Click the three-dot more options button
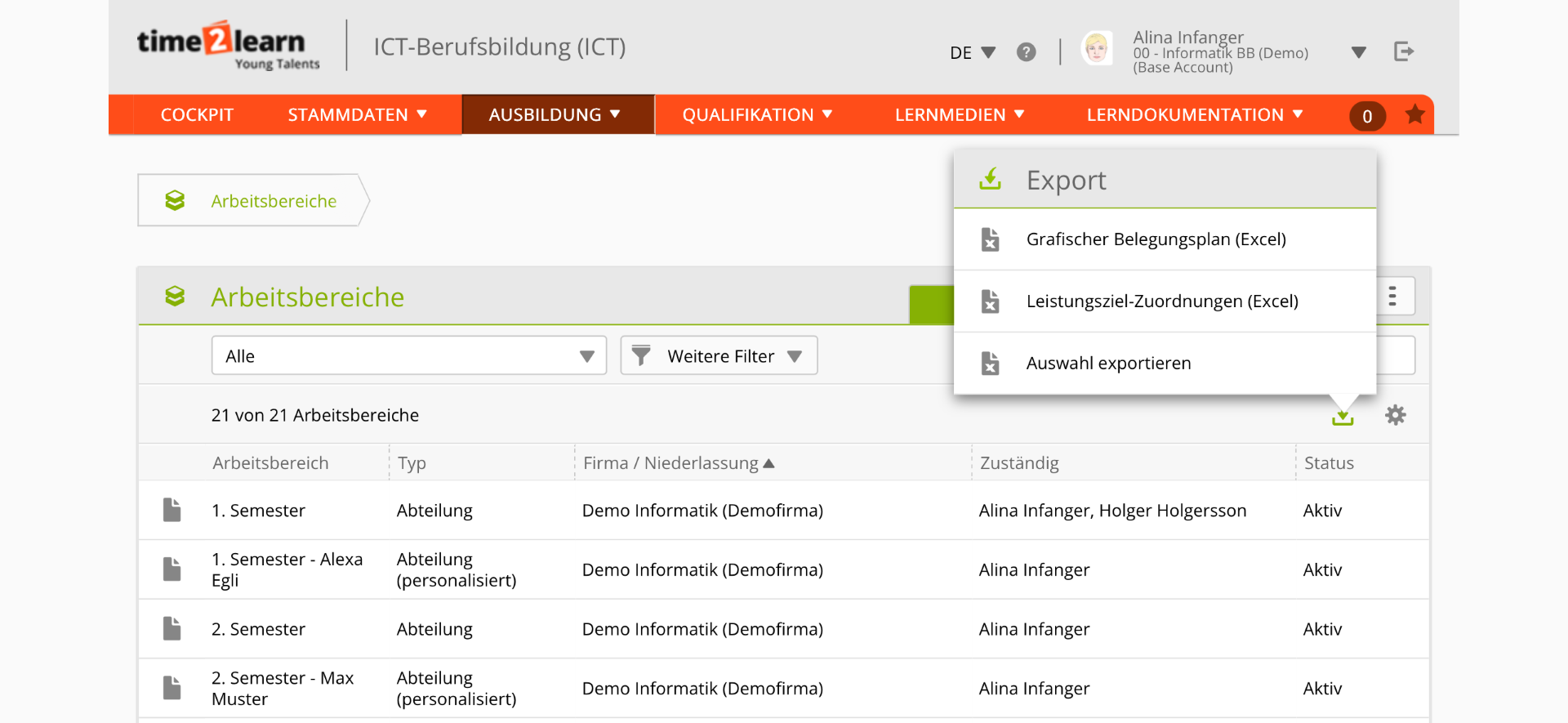This screenshot has width=1568, height=723. 1392,296
